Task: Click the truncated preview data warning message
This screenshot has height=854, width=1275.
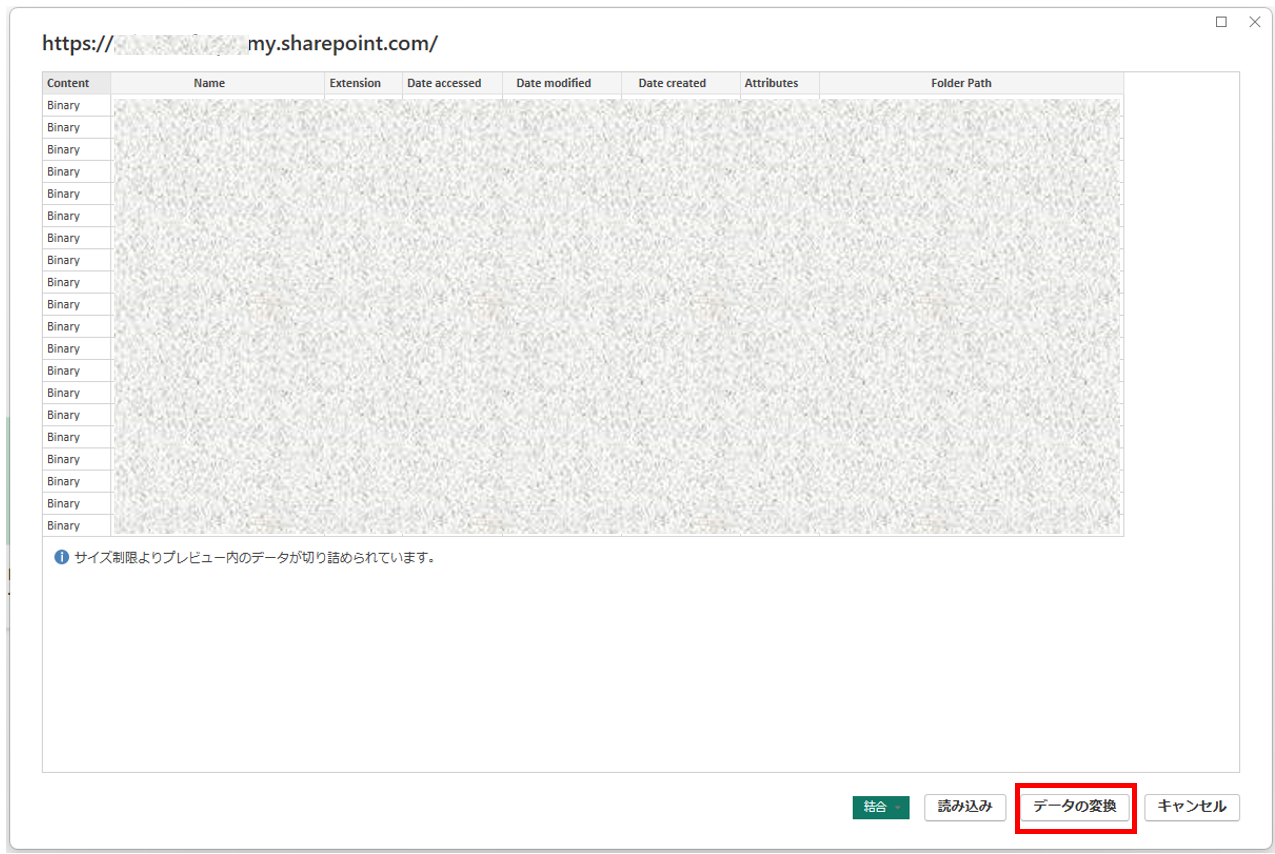Action: click(x=255, y=557)
